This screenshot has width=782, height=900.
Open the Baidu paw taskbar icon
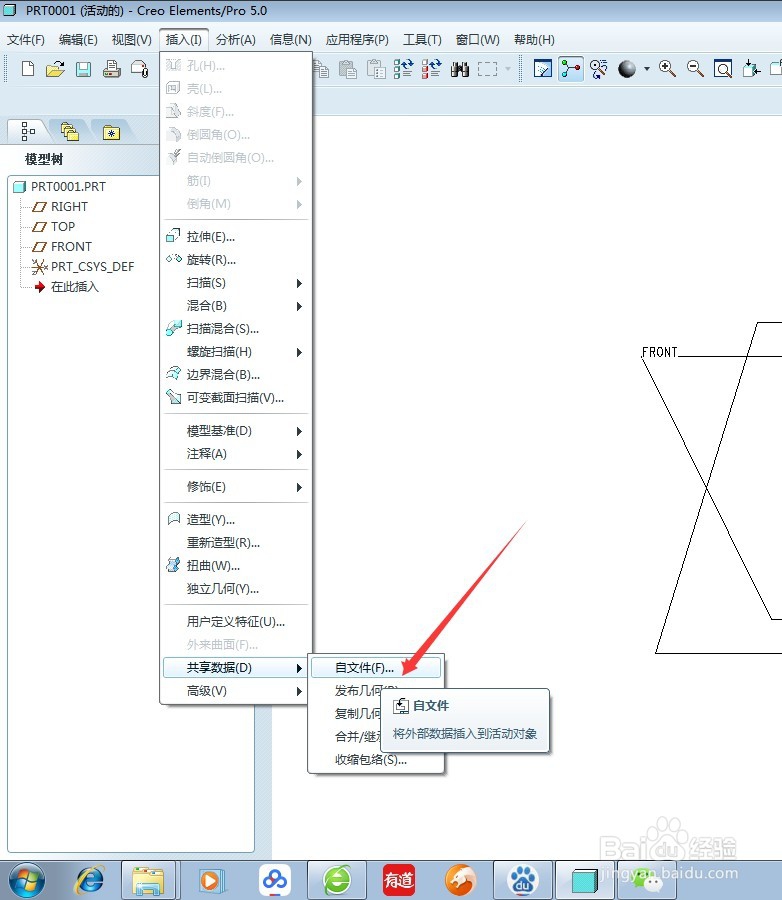point(523,880)
